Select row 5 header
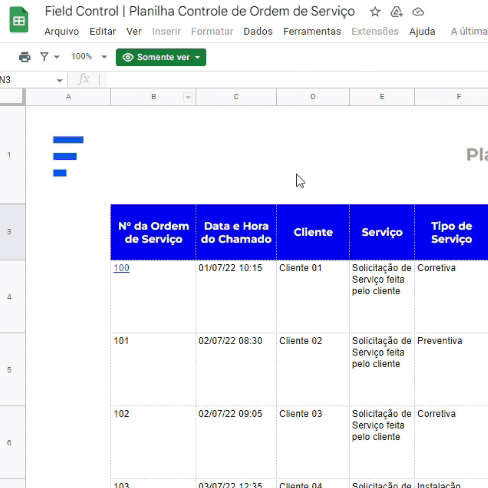The image size is (488, 488). 9,370
